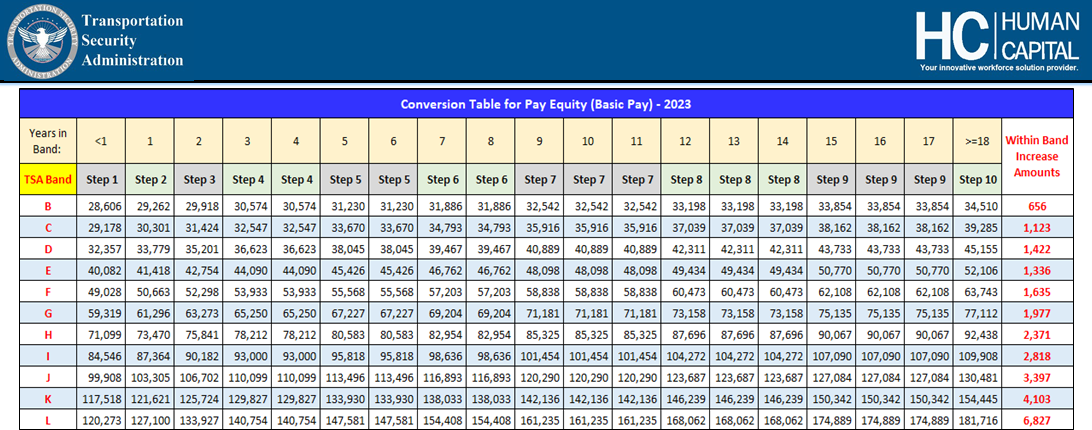Select the Conversion Table for Pay Equity title
Screen dimensions: 1092x430
tap(545, 104)
